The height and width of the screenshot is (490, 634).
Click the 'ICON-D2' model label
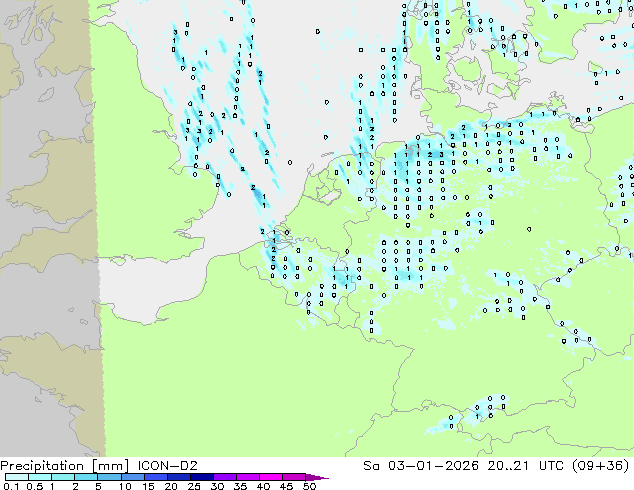(x=167, y=466)
